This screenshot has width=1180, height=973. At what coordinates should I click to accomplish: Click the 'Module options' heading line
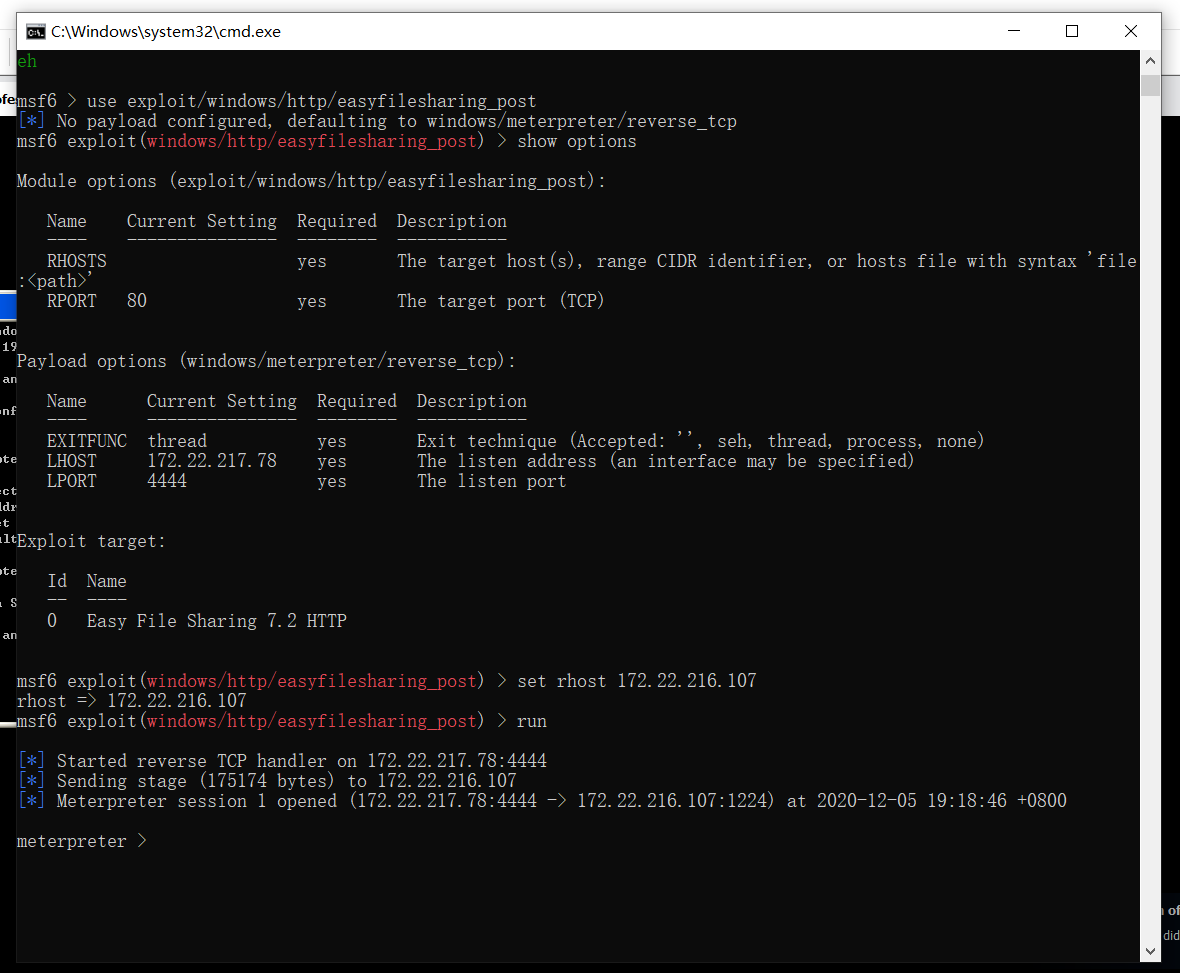[311, 181]
